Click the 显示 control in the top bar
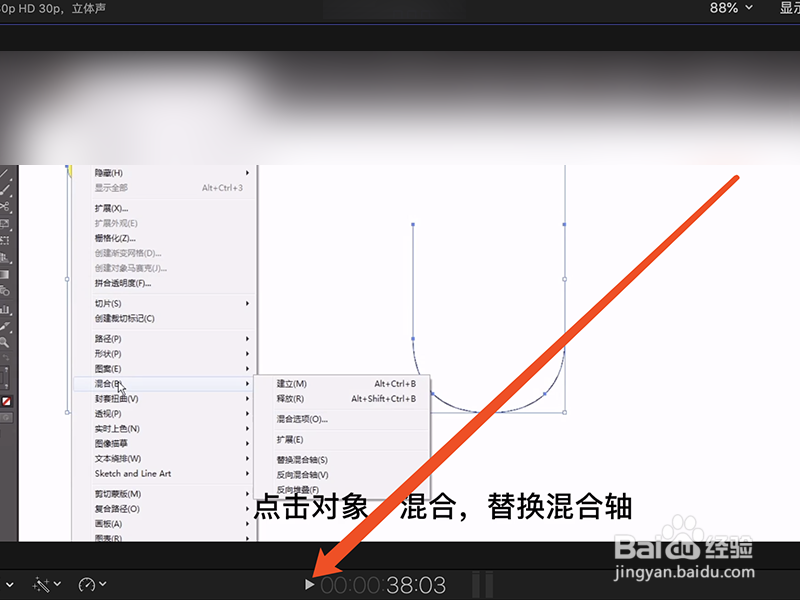This screenshot has width=800, height=600. tap(789, 8)
